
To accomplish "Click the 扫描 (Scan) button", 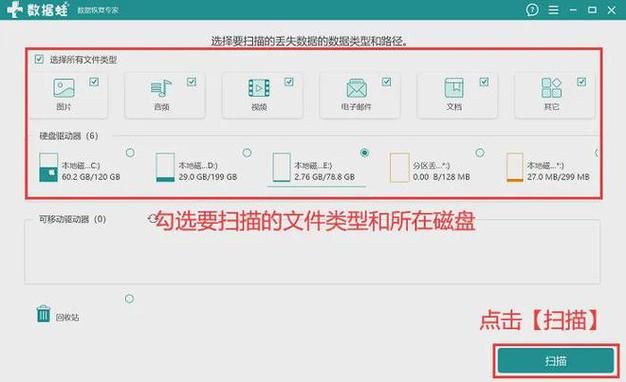I will [x=555, y=361].
